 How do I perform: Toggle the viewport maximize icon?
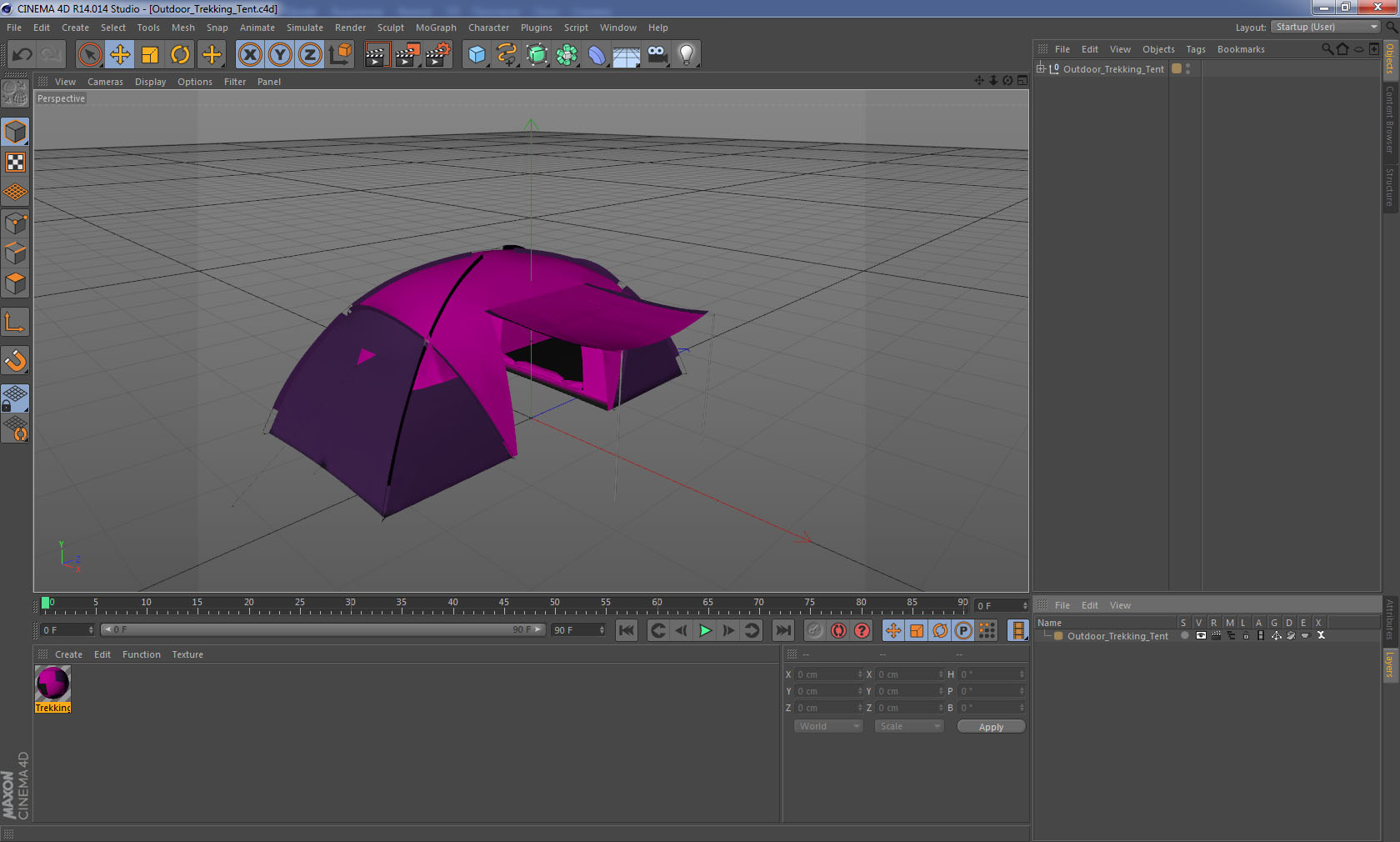(1022, 81)
